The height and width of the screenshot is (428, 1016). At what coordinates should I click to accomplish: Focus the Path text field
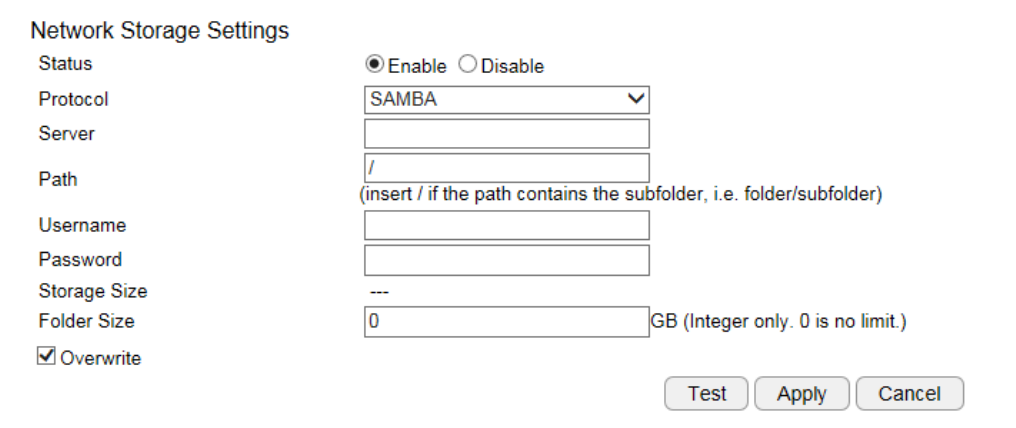click(x=506, y=167)
